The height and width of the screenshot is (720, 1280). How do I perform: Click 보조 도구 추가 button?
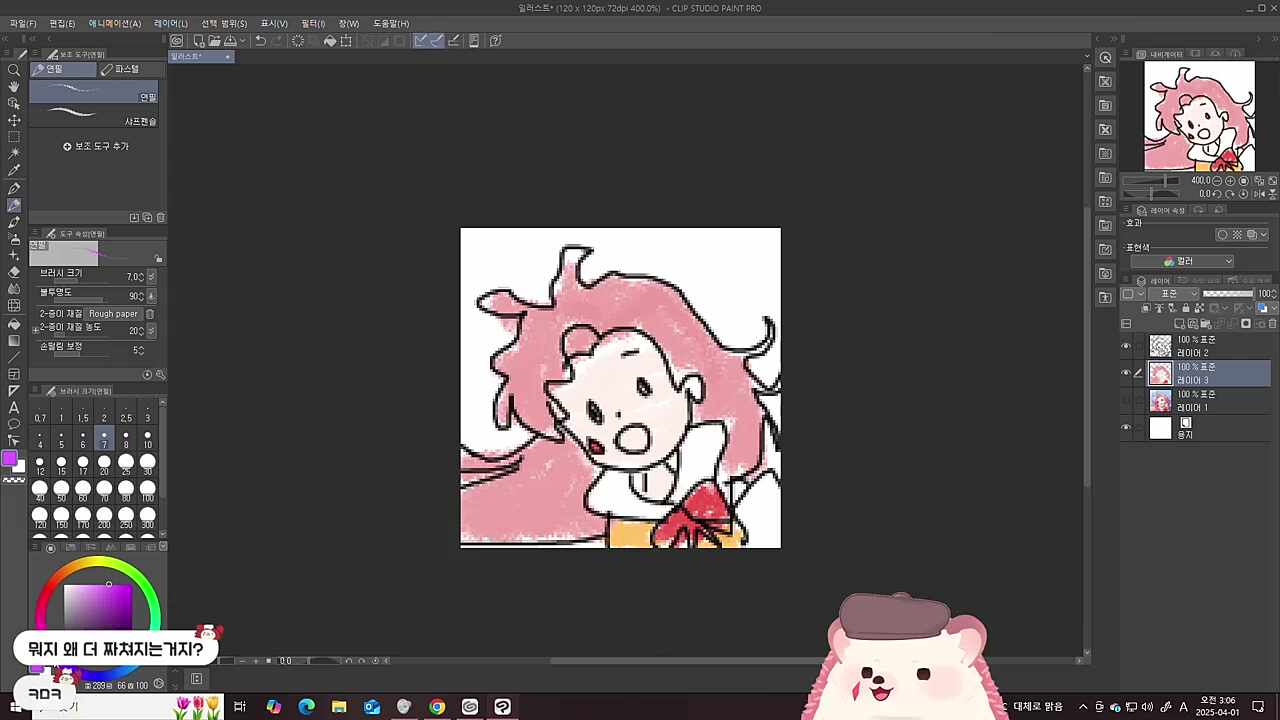coord(96,146)
